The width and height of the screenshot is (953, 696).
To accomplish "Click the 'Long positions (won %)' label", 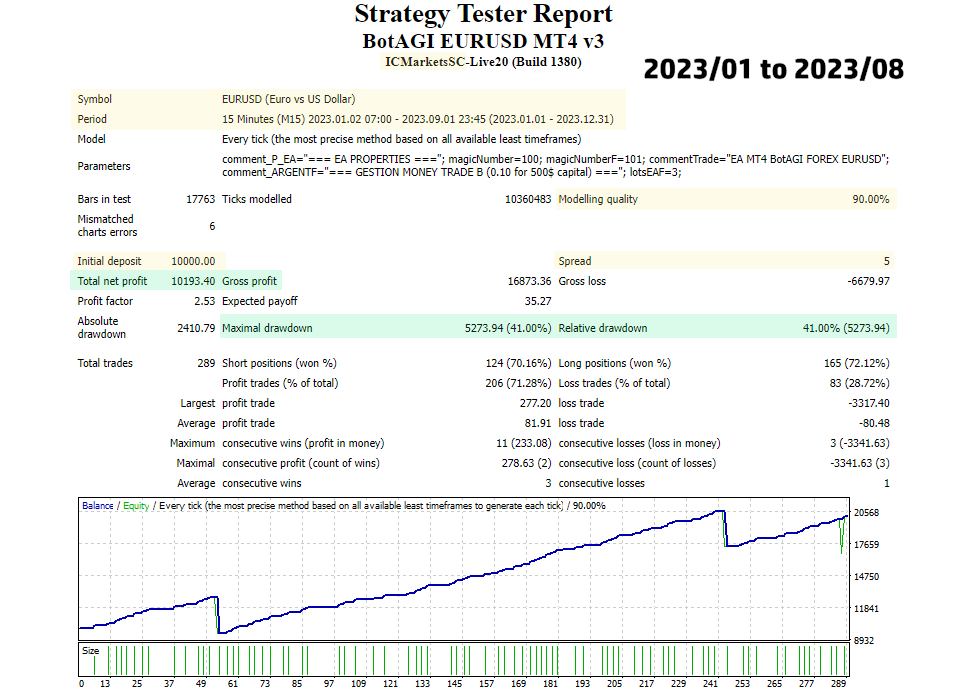I will [615, 363].
